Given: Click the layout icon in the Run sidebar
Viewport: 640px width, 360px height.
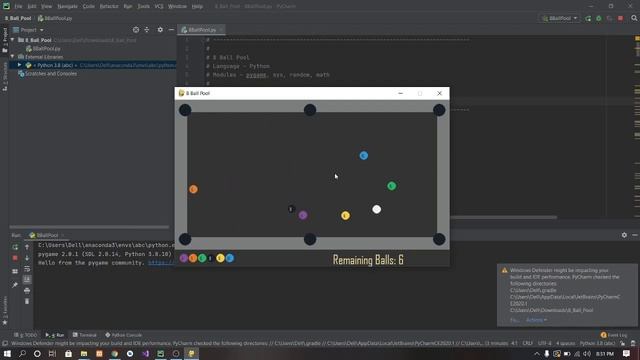Looking at the screenshot, I should coord(15,271).
